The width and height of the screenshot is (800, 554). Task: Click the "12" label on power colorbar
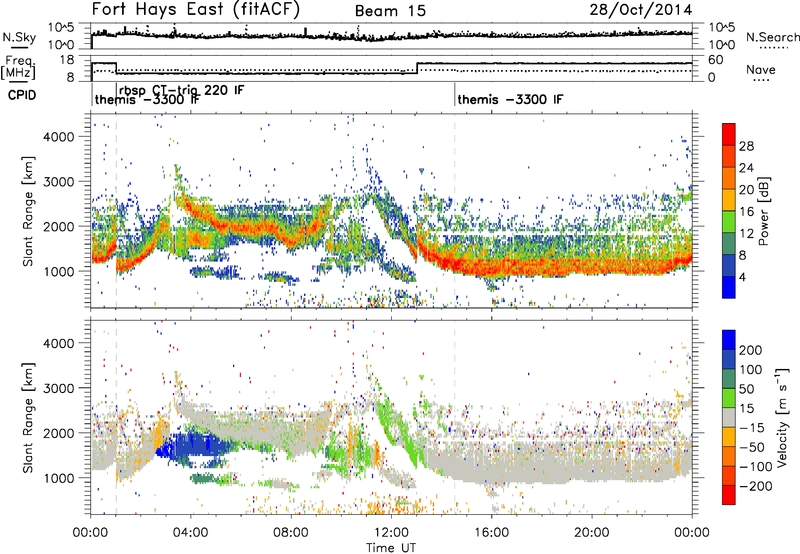pos(746,234)
